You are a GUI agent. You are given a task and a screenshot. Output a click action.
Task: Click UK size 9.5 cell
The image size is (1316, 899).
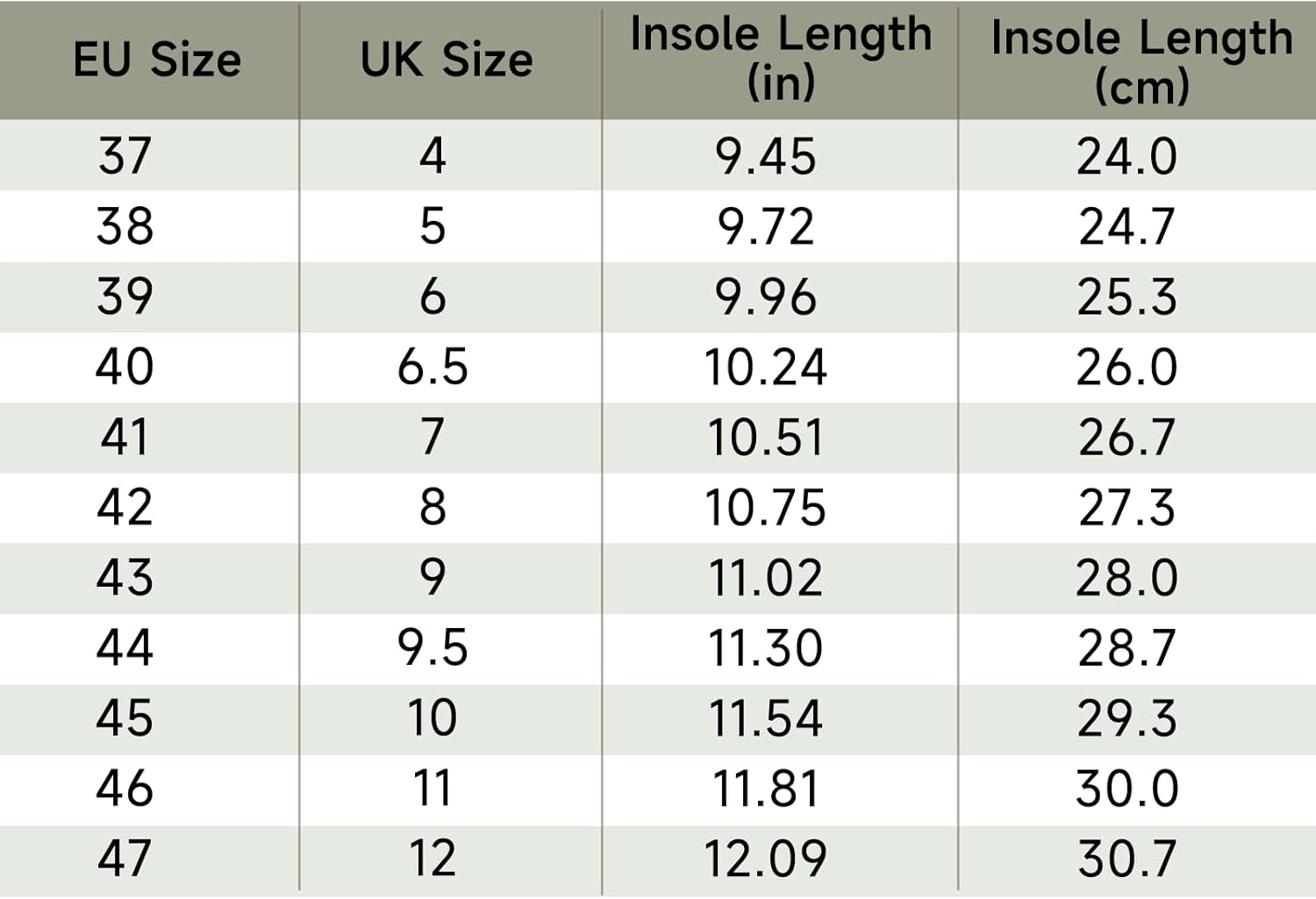433,647
